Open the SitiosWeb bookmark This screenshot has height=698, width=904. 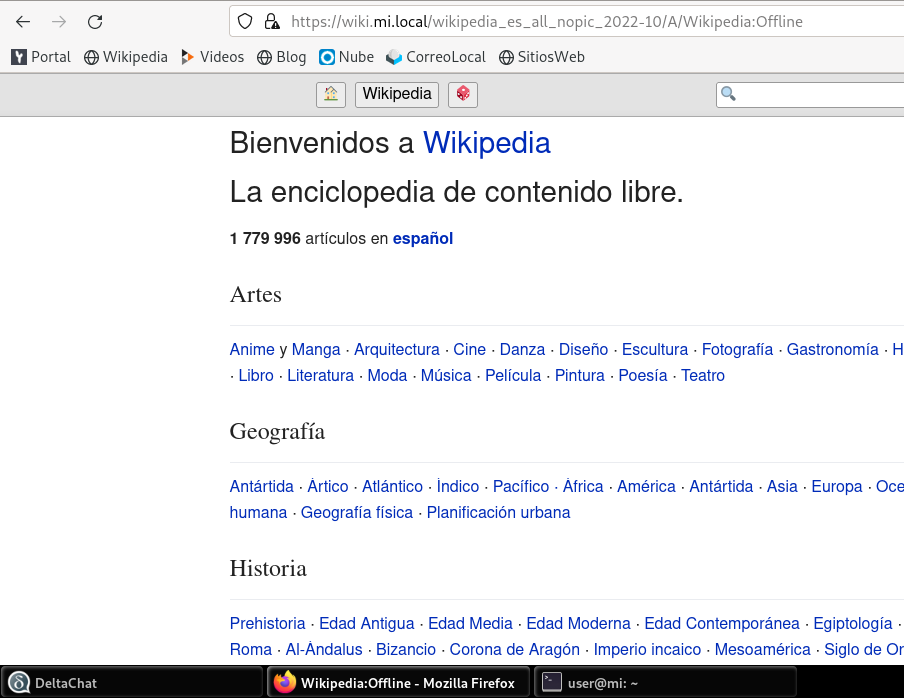542,57
